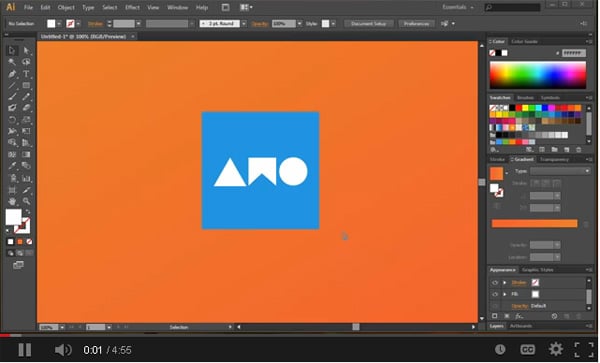Select the Symbol Sprayer tool
The height and width of the screenshot is (363, 600).
point(12,178)
